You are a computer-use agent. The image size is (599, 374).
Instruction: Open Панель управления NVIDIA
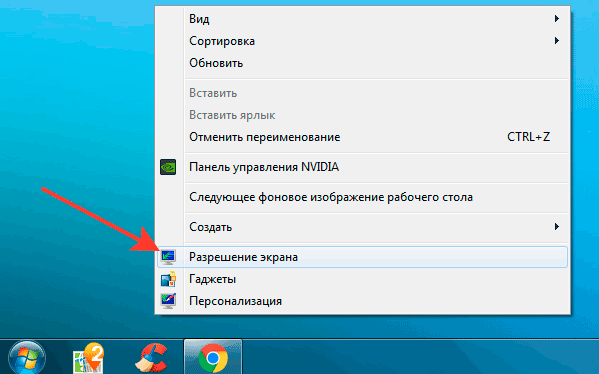pyautogui.click(x=362, y=167)
